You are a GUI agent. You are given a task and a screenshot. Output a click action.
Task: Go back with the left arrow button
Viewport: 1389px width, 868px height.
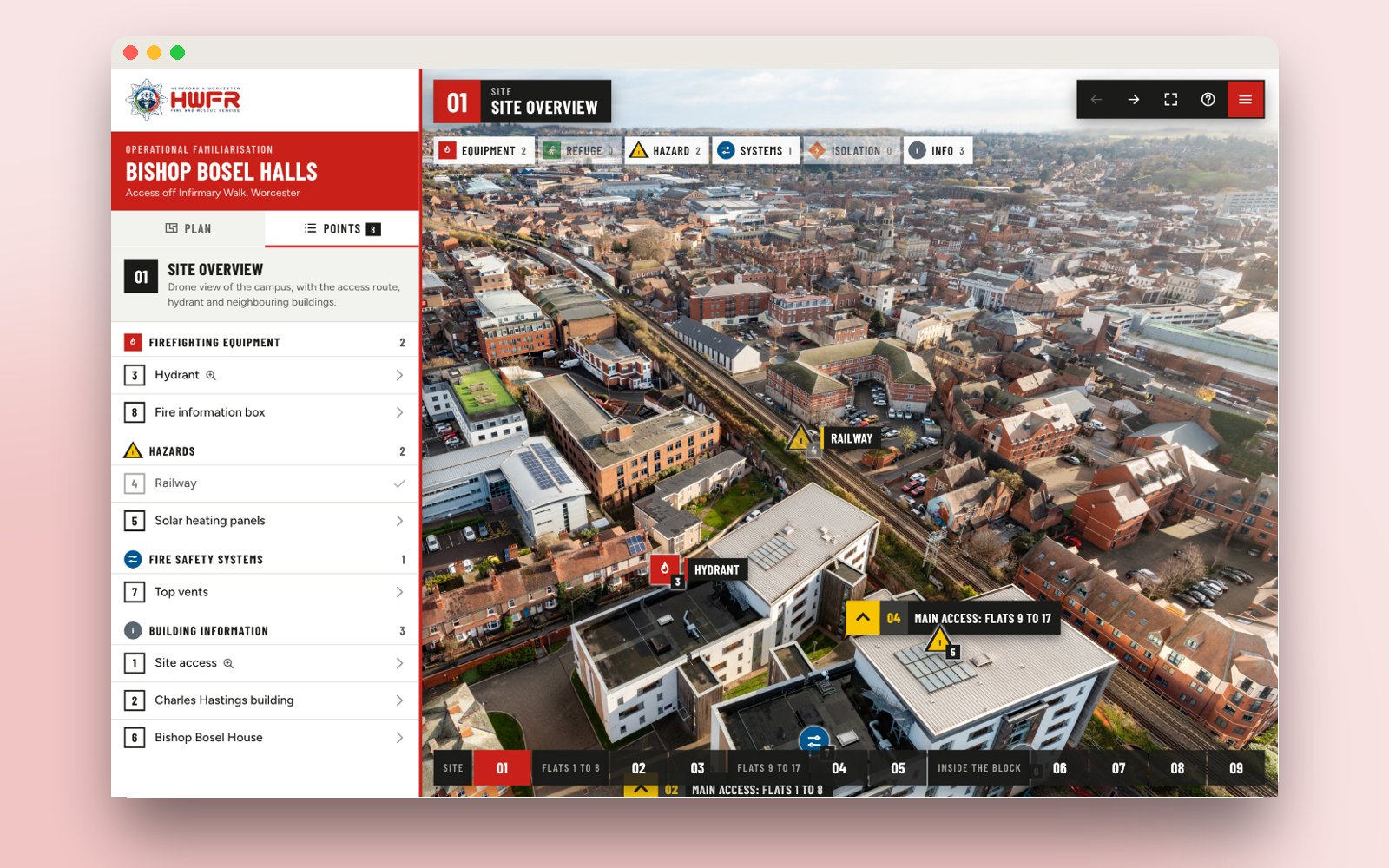pos(1096,100)
